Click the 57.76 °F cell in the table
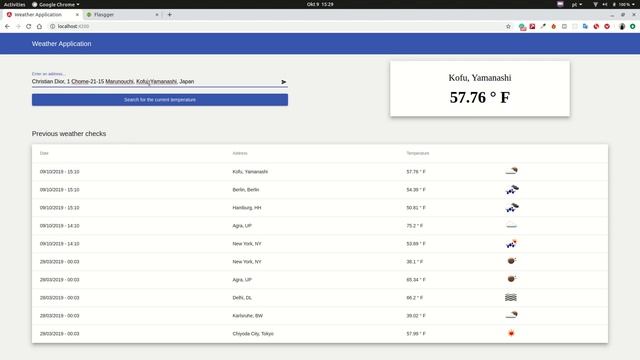640x360 pixels. [x=416, y=172]
